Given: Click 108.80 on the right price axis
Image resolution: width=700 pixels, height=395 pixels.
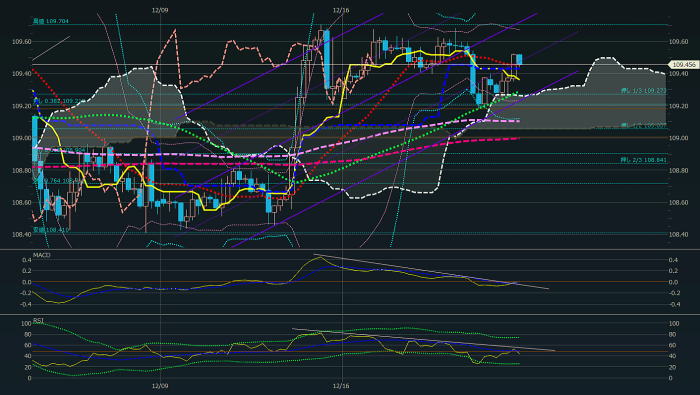Looking at the screenshot, I should pyautogui.click(x=679, y=170).
